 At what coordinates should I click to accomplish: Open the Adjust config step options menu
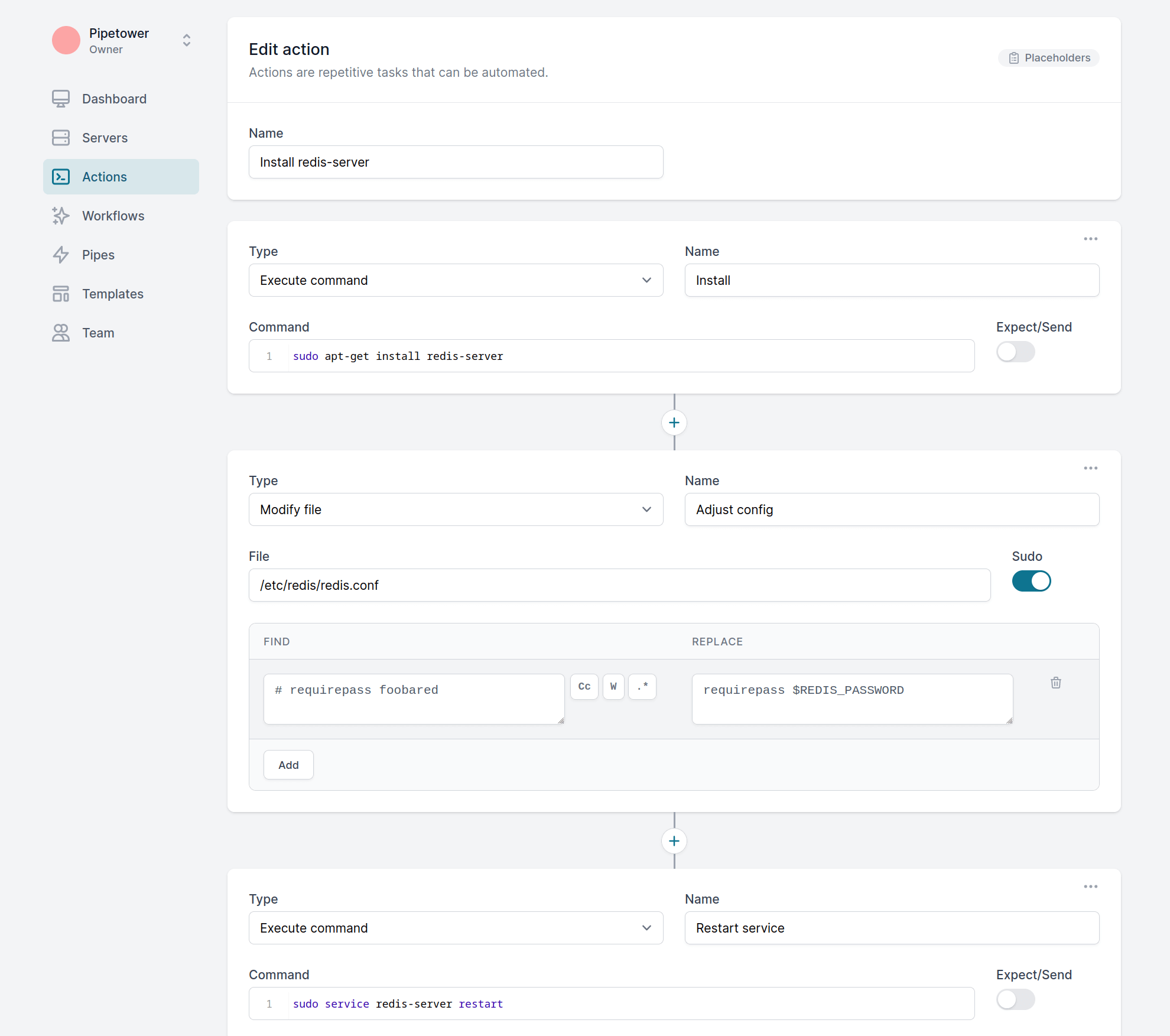click(x=1091, y=468)
